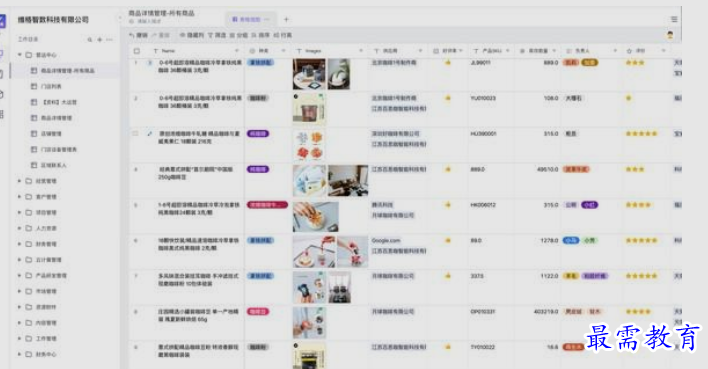Image resolution: width=708 pixels, height=369 pixels.
Task: Click the 重做 redo button
Action: pyautogui.click(x=161, y=35)
